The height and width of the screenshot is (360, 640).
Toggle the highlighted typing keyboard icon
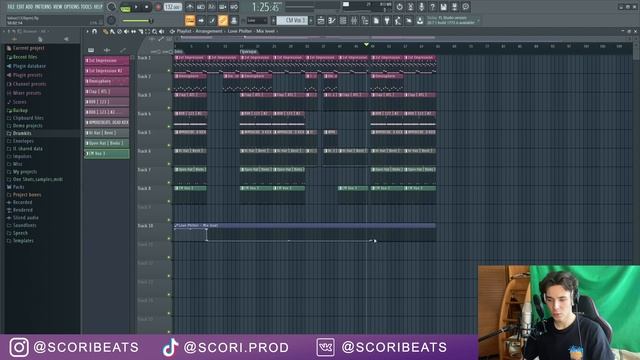tap(190, 20)
